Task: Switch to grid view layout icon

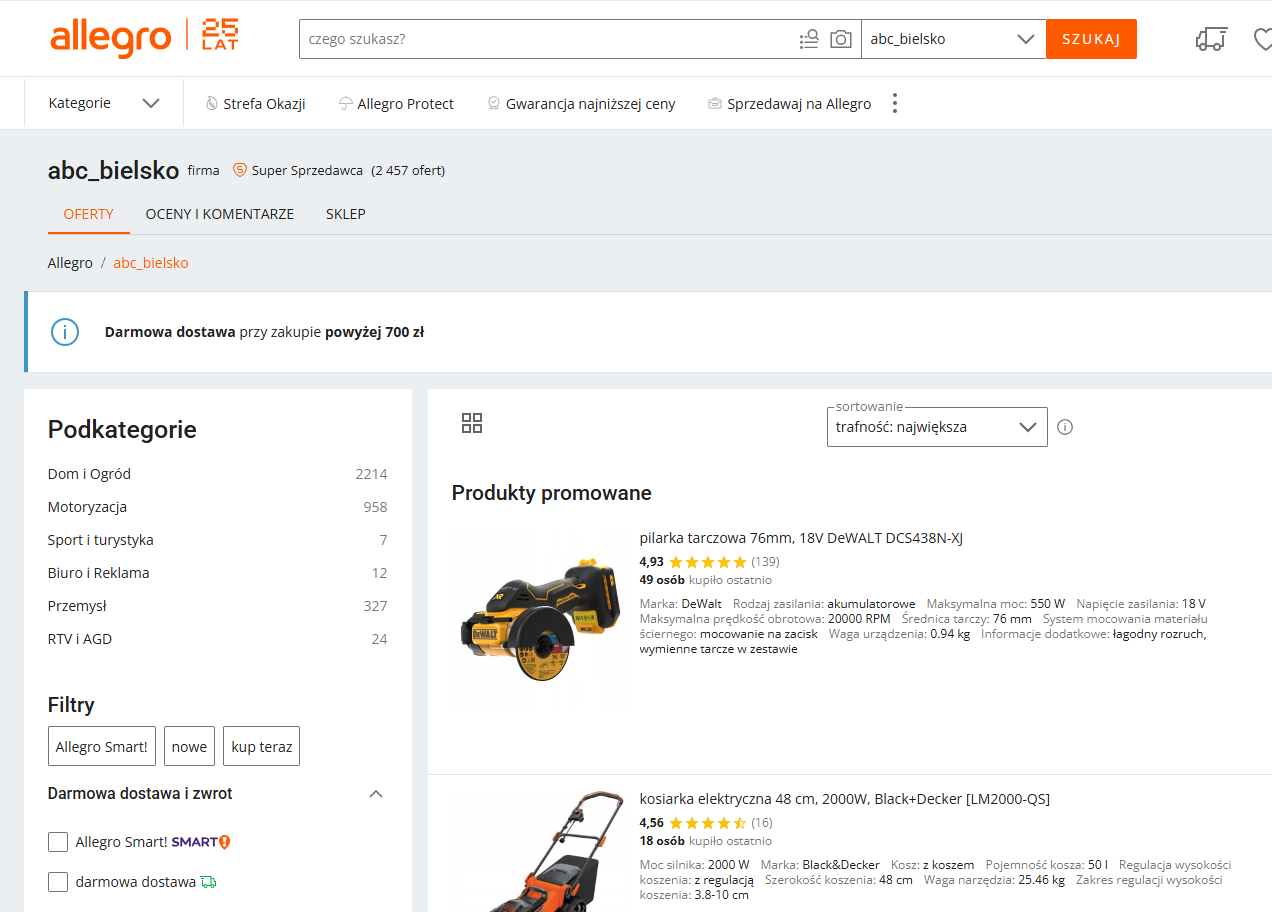Action: click(472, 423)
